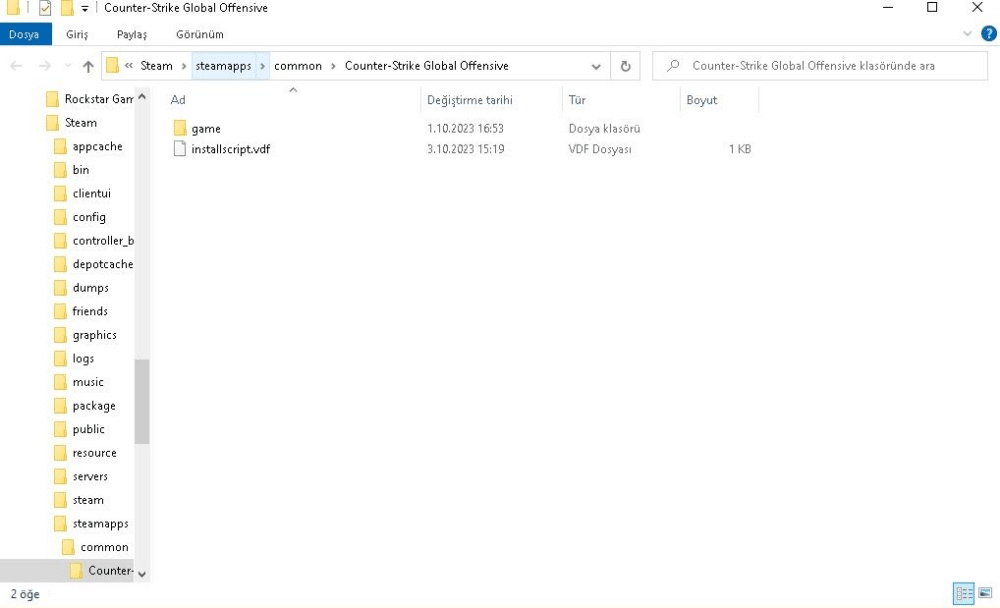Image resolution: width=1000 pixels, height=608 pixels.
Task: Open the Dosya menu tab
Action: coord(24,34)
